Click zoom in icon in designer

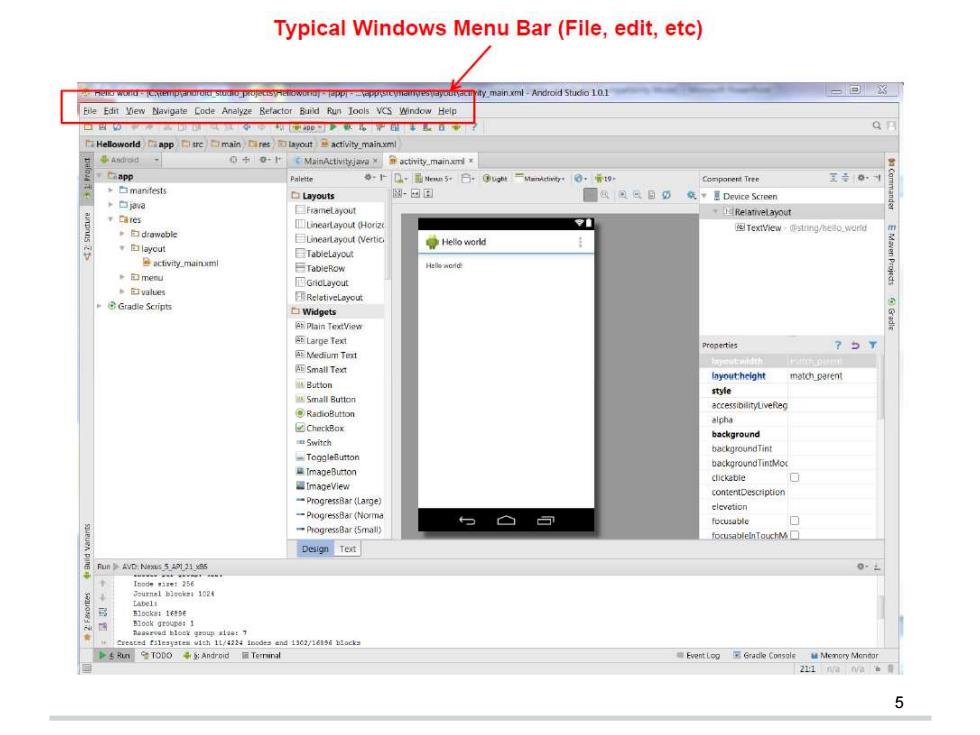tap(622, 195)
